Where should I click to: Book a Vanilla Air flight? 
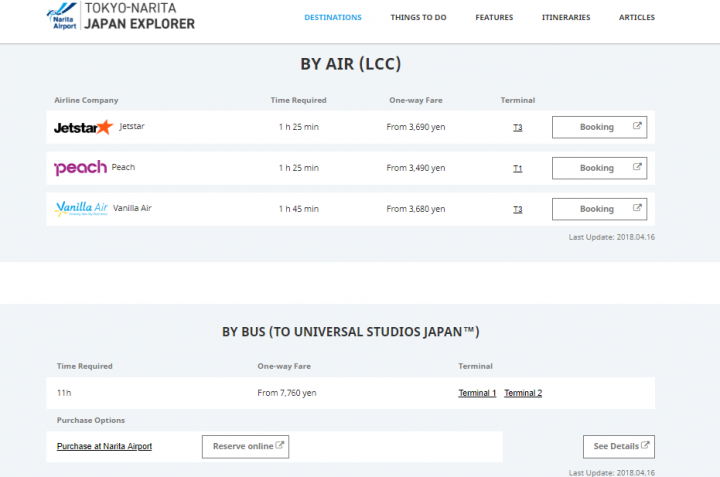599,209
